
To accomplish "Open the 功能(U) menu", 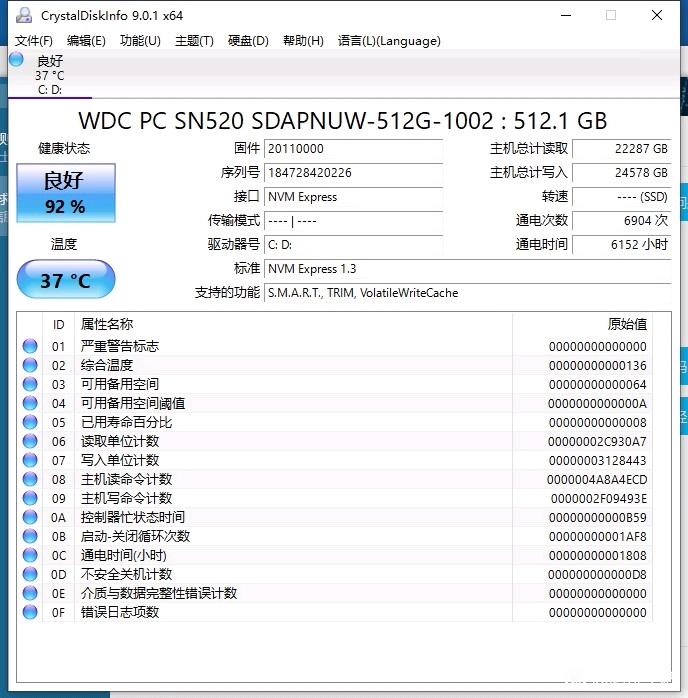I will [x=140, y=41].
